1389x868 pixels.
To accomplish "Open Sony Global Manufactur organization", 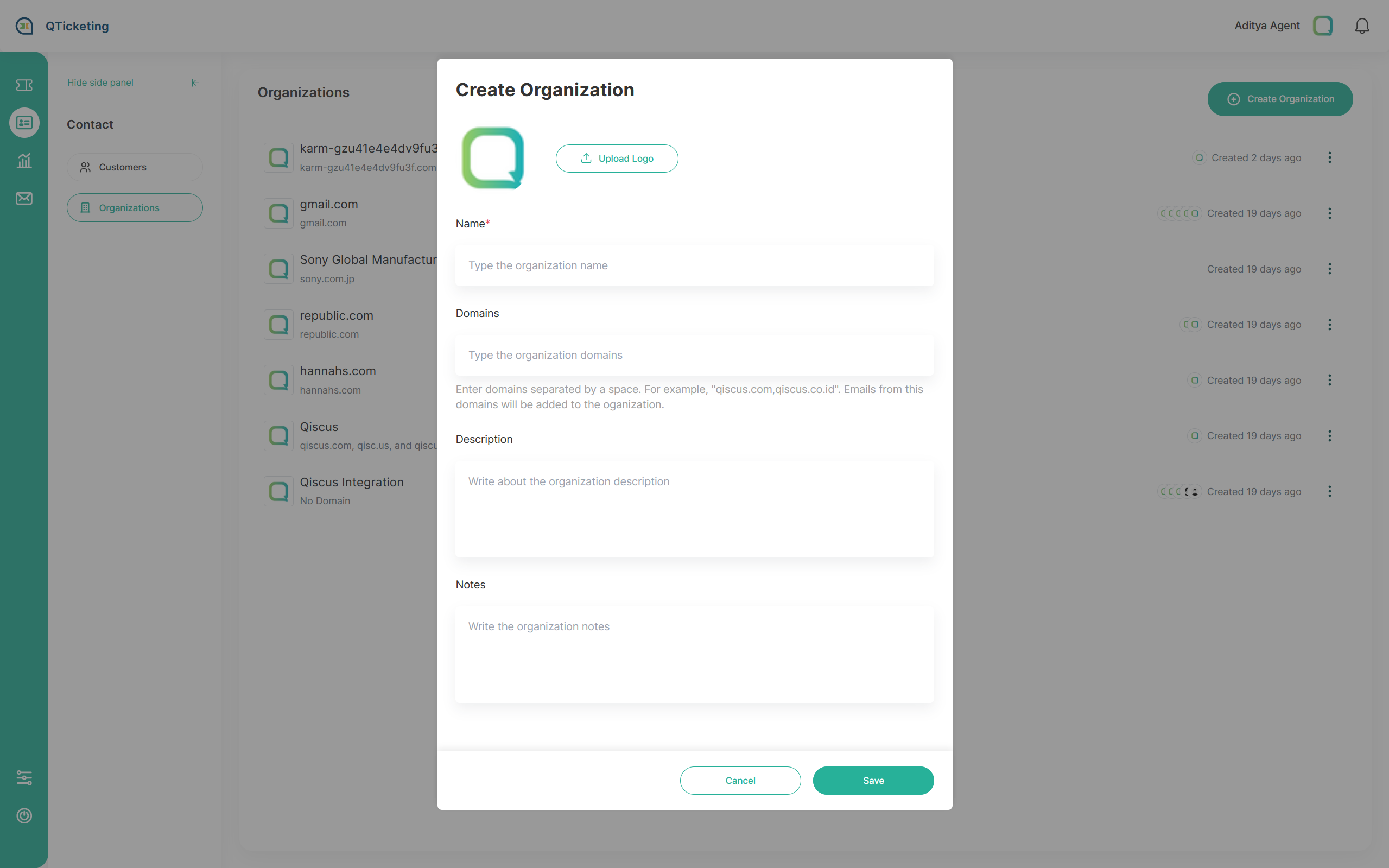I will [369, 260].
